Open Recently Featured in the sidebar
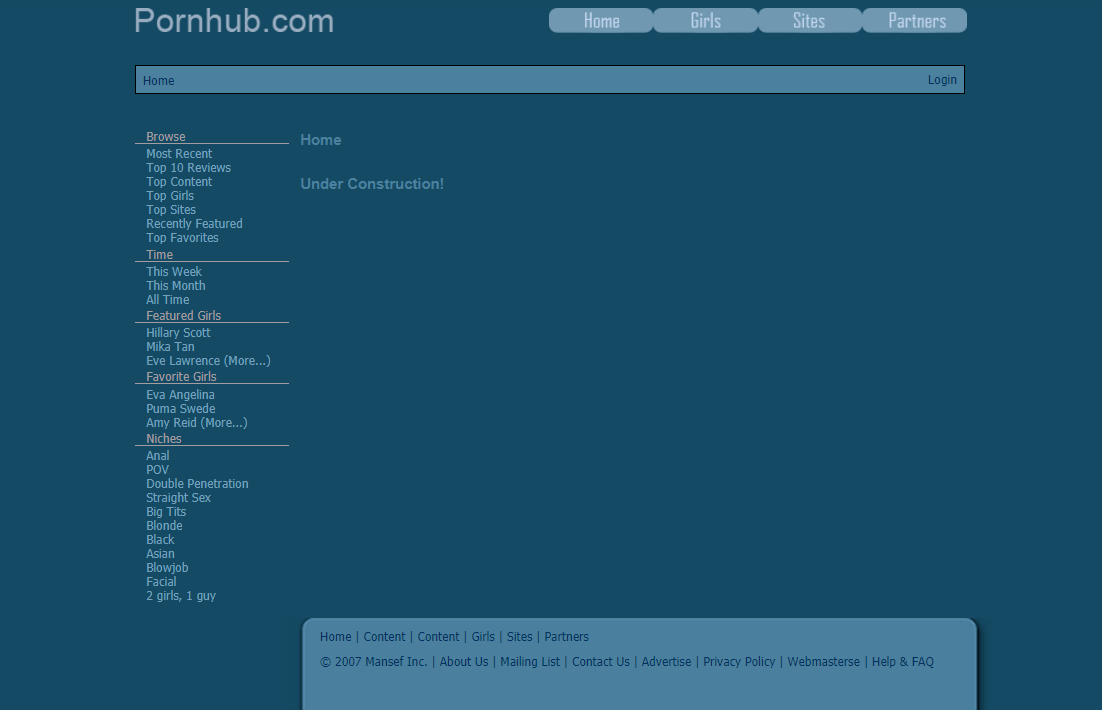Screen dimensions: 1102x710 pyautogui.click(x=195, y=224)
